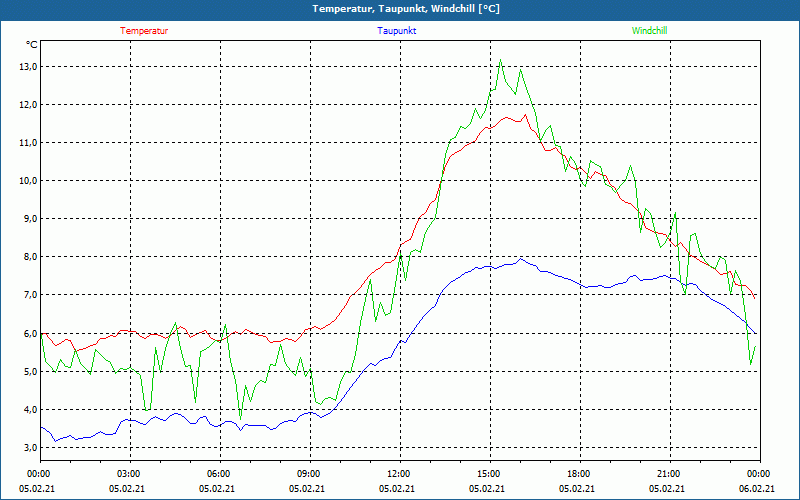Pick the 15:00 time marker on the x-axis

[x=488, y=474]
